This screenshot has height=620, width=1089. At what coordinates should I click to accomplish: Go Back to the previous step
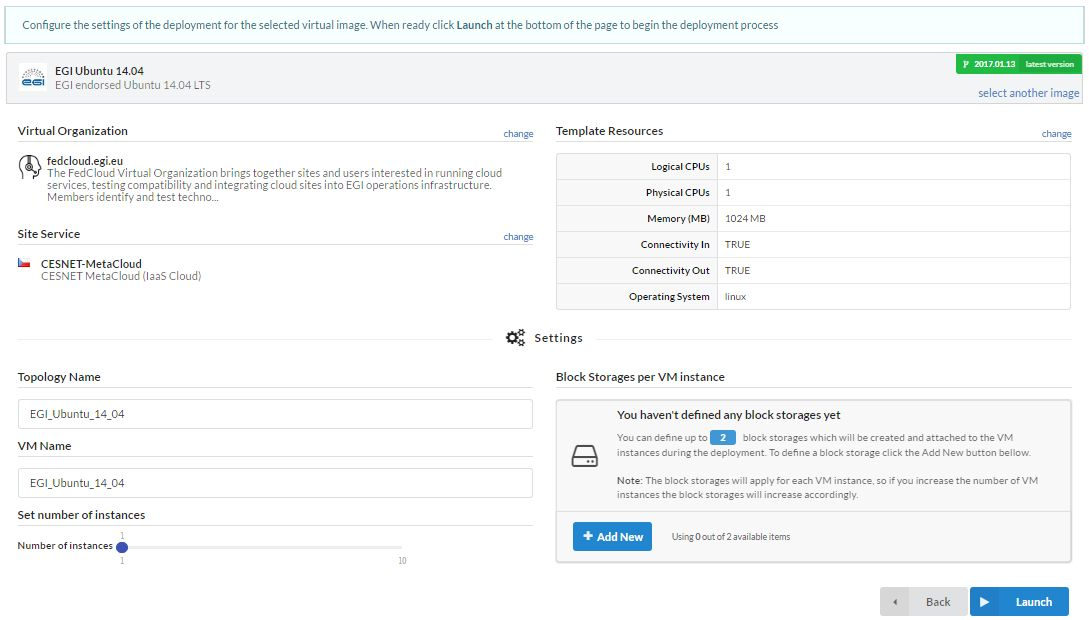(x=923, y=602)
